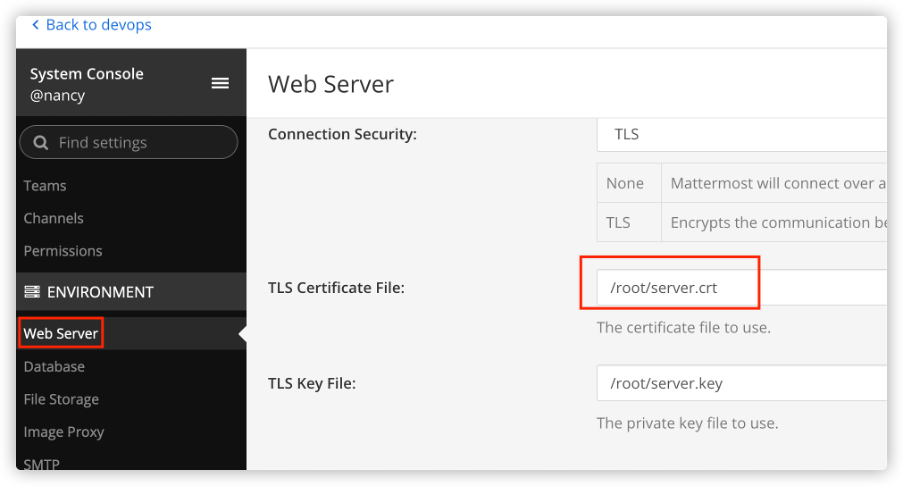Viewport: 904px width, 486px height.
Task: Click the magnifier icon in the search box
Action: tap(41, 143)
